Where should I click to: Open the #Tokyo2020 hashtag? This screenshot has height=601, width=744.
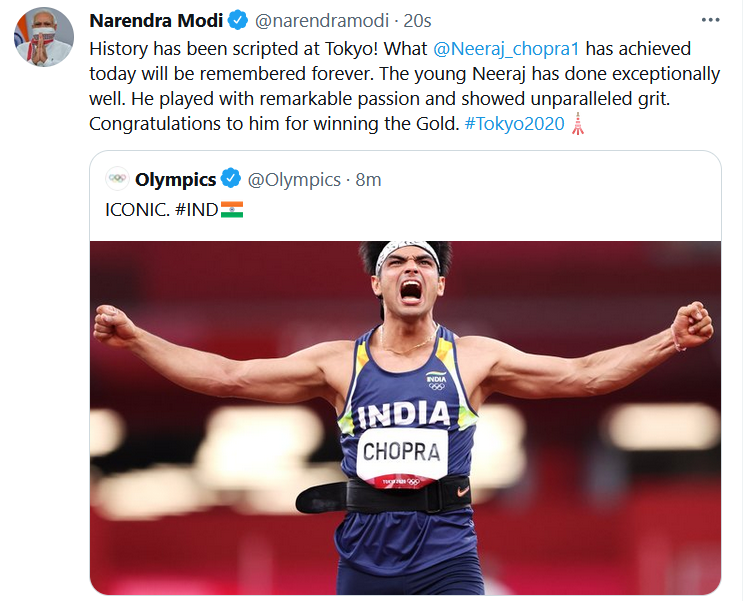click(515, 125)
